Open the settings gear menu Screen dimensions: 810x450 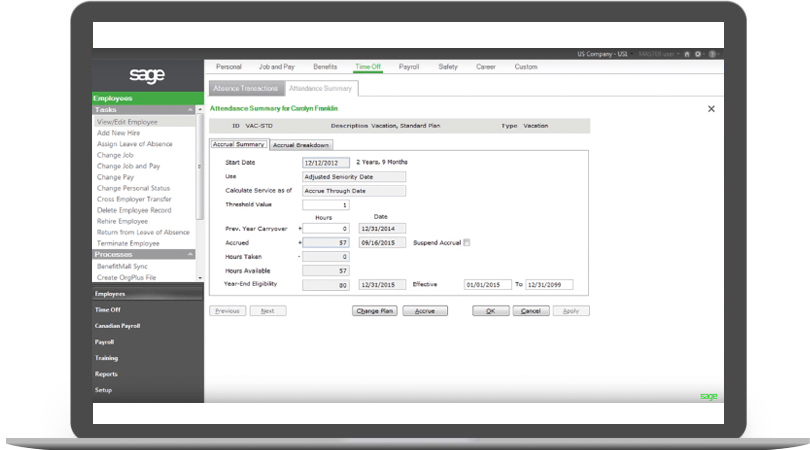coord(698,54)
